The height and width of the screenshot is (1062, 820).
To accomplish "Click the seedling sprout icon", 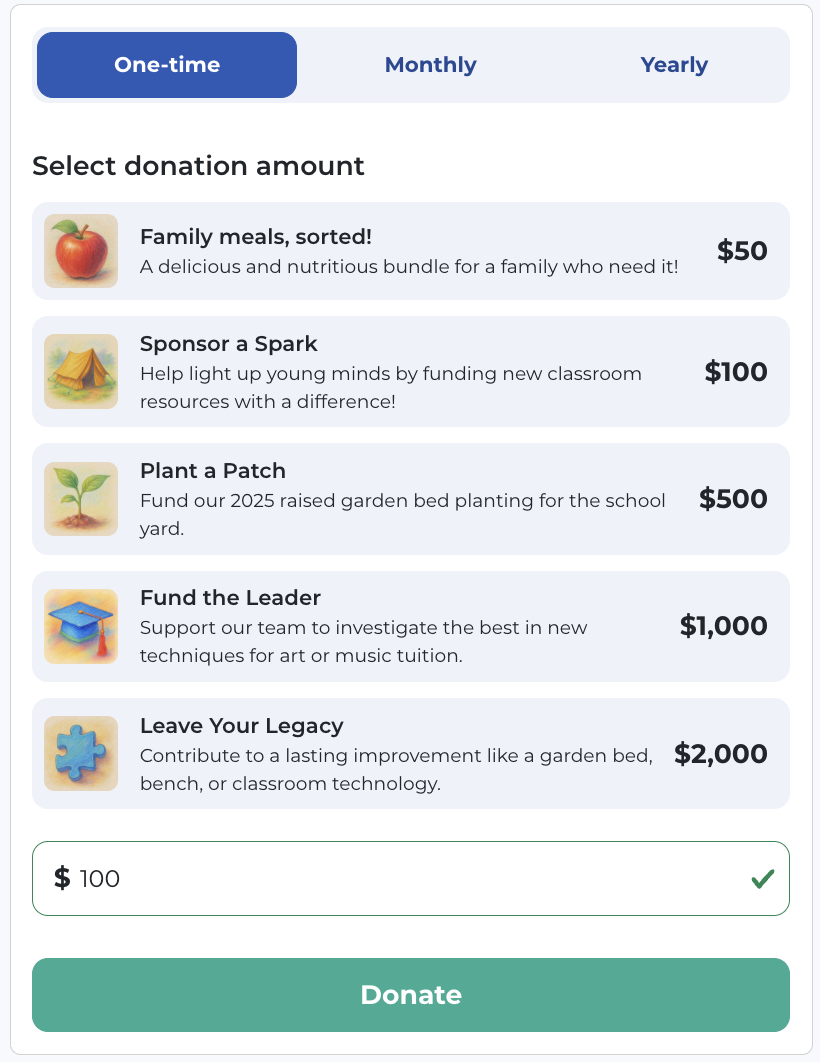I will click(x=81, y=499).
